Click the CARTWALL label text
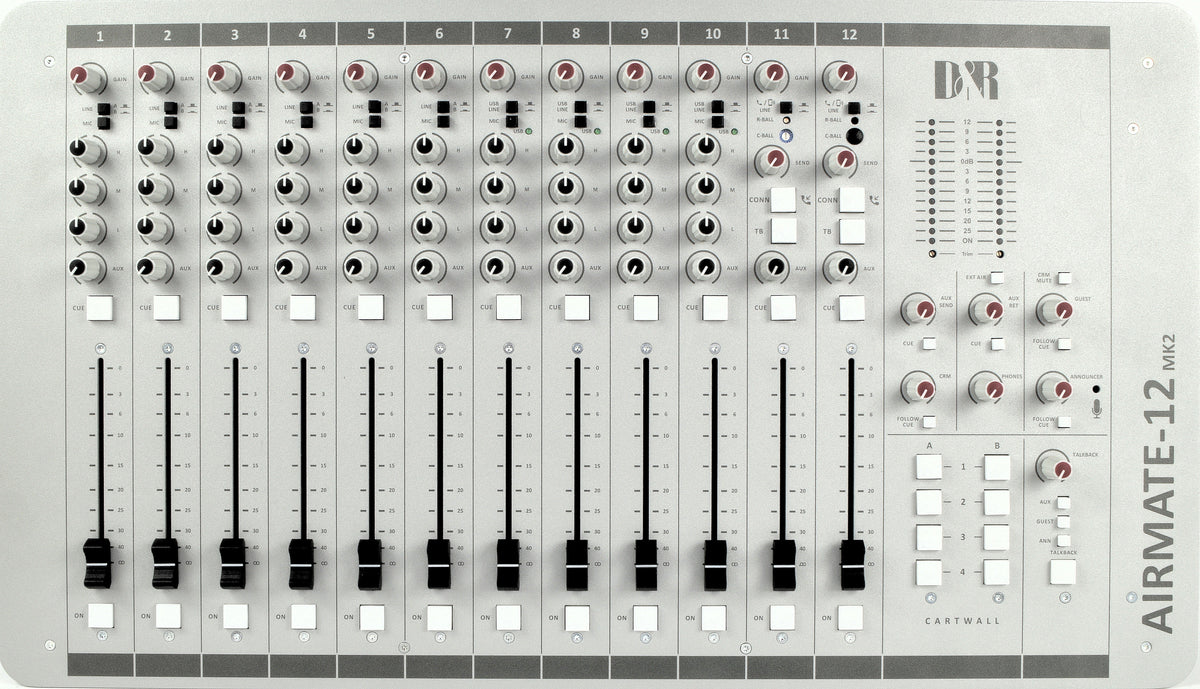The width and height of the screenshot is (1200, 689). [962, 620]
